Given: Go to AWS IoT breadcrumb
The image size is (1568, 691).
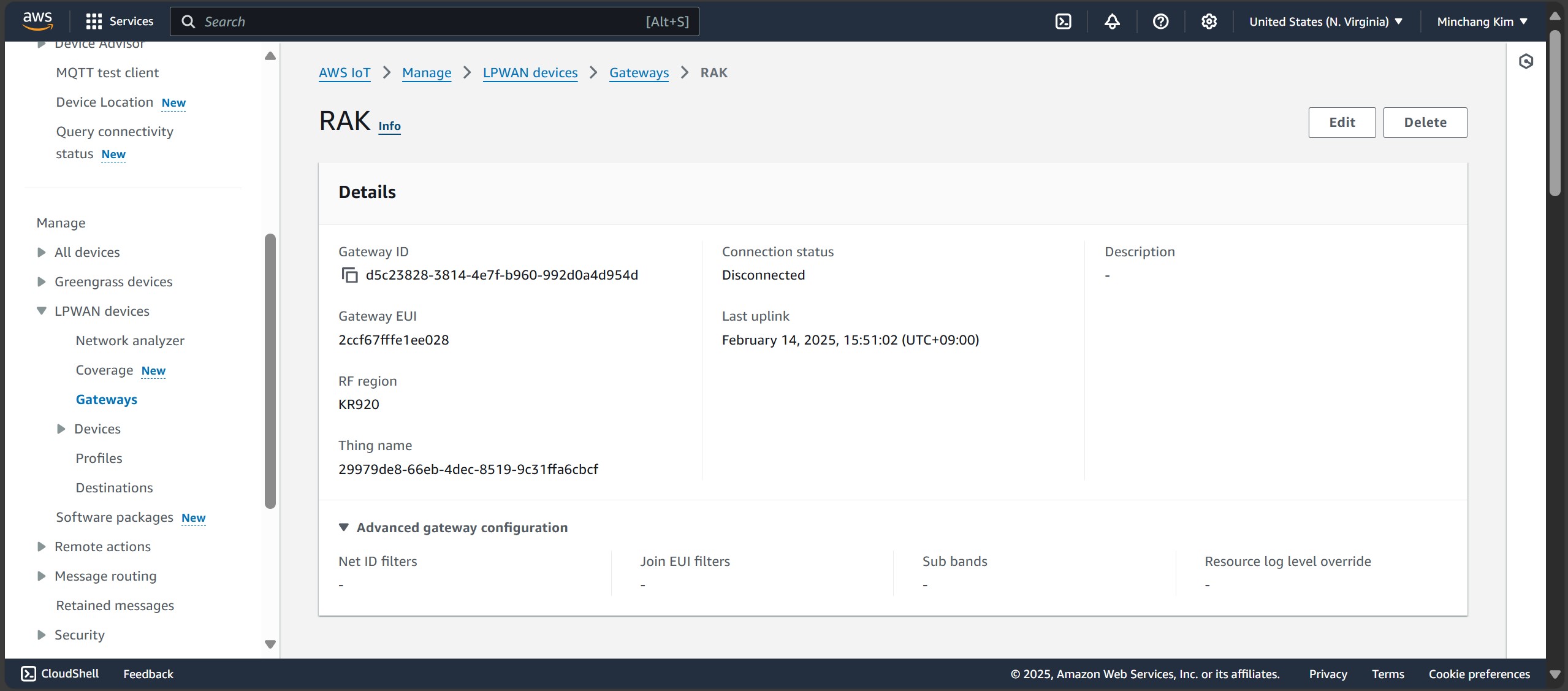Looking at the screenshot, I should point(344,72).
